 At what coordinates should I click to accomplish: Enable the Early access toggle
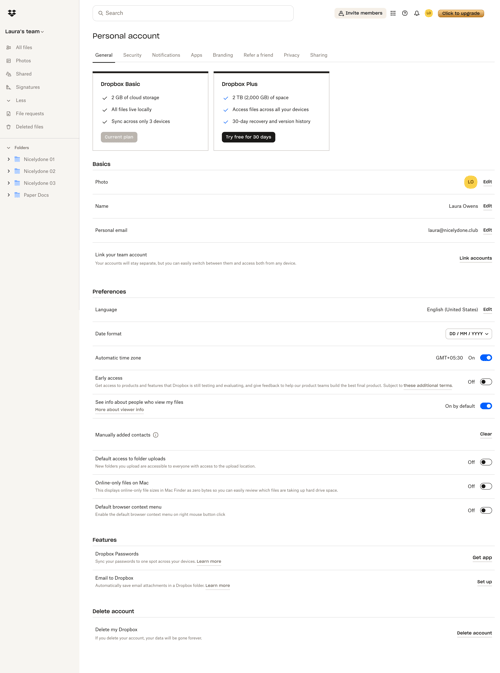point(486,382)
